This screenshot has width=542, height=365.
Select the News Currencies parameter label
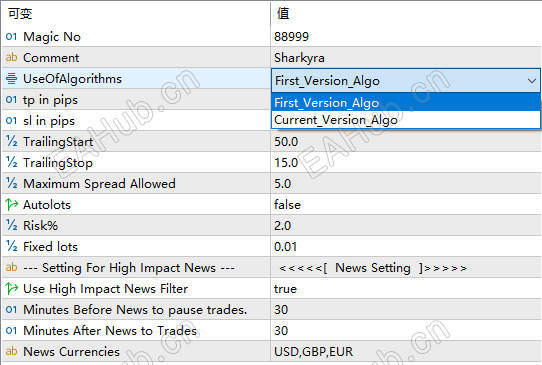(x=71, y=352)
